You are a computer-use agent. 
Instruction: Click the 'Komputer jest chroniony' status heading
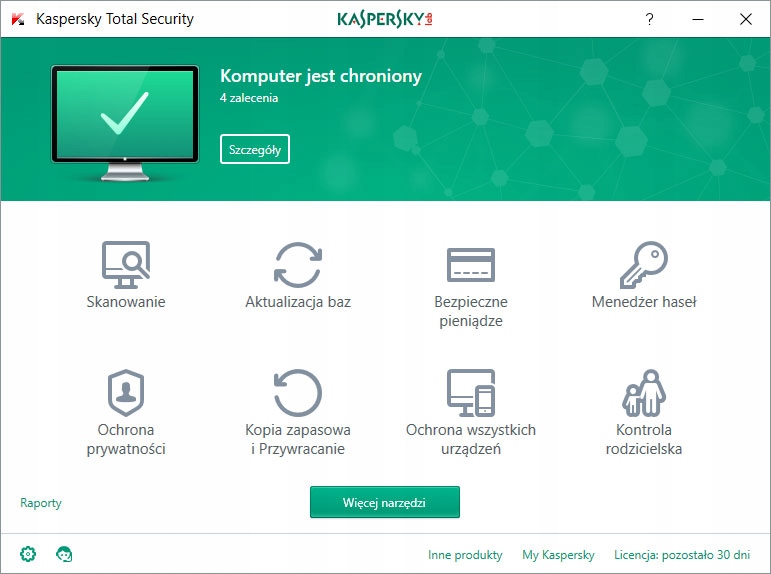321,76
